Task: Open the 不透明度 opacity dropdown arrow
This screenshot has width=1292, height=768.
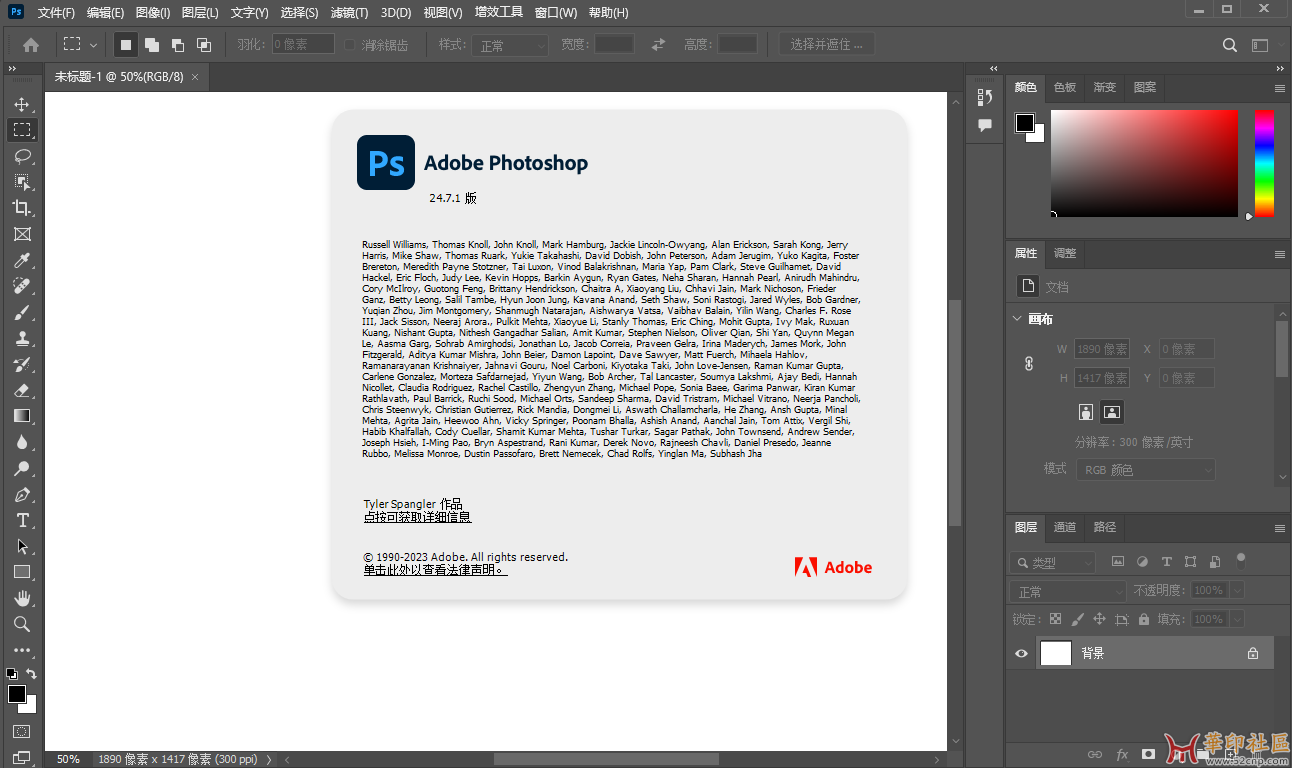Action: click(1237, 590)
